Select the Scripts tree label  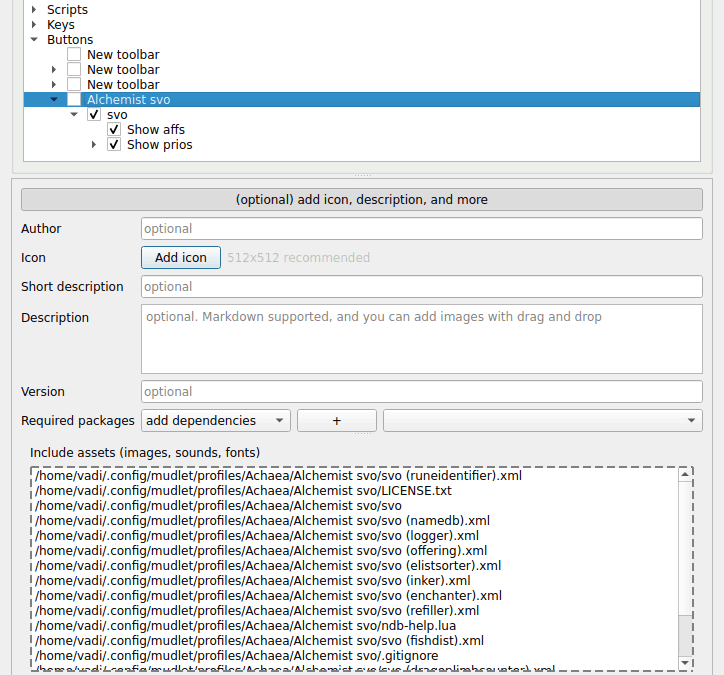click(x=67, y=9)
